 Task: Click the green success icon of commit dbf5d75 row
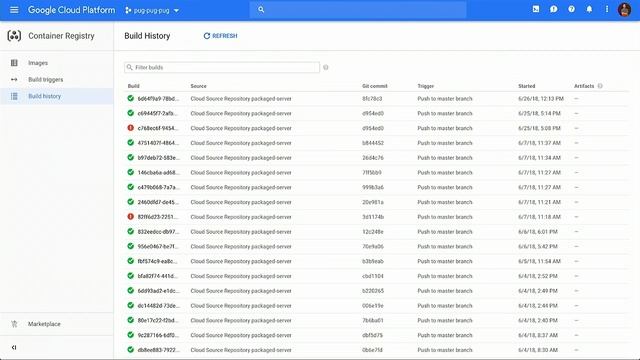[x=131, y=335]
